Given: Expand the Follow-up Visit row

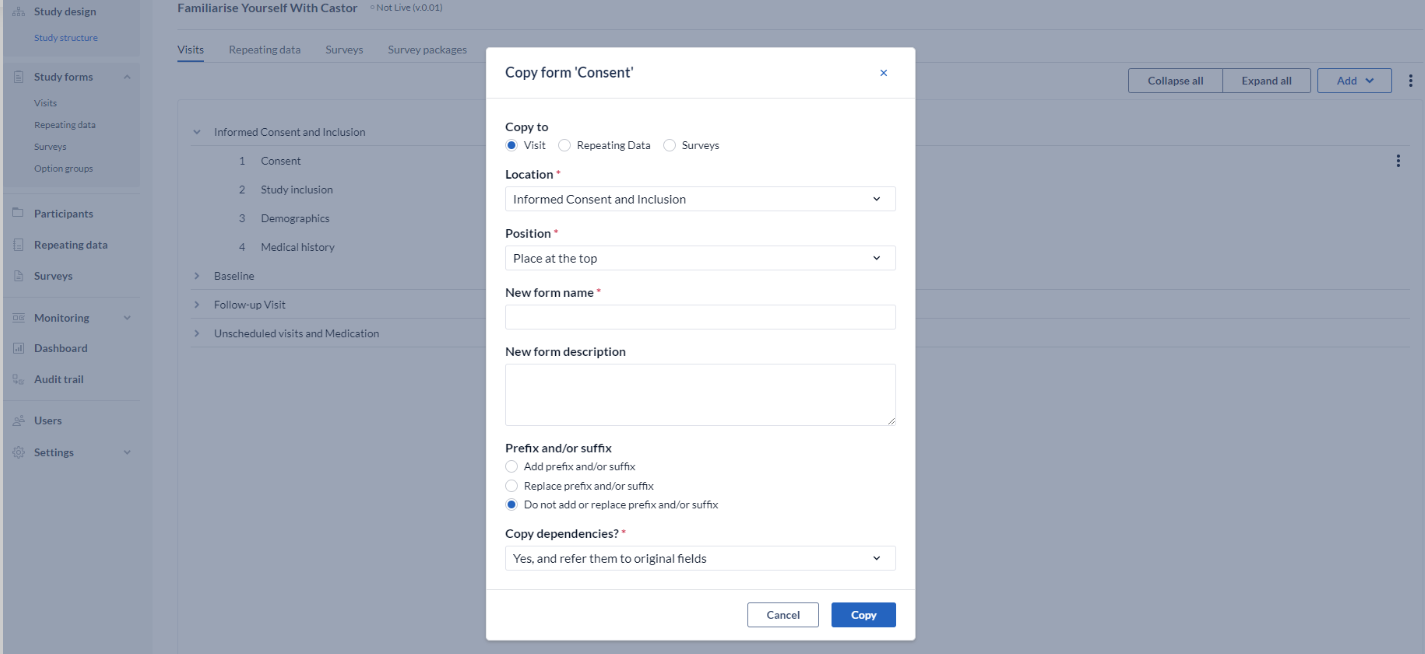Looking at the screenshot, I should (x=197, y=305).
